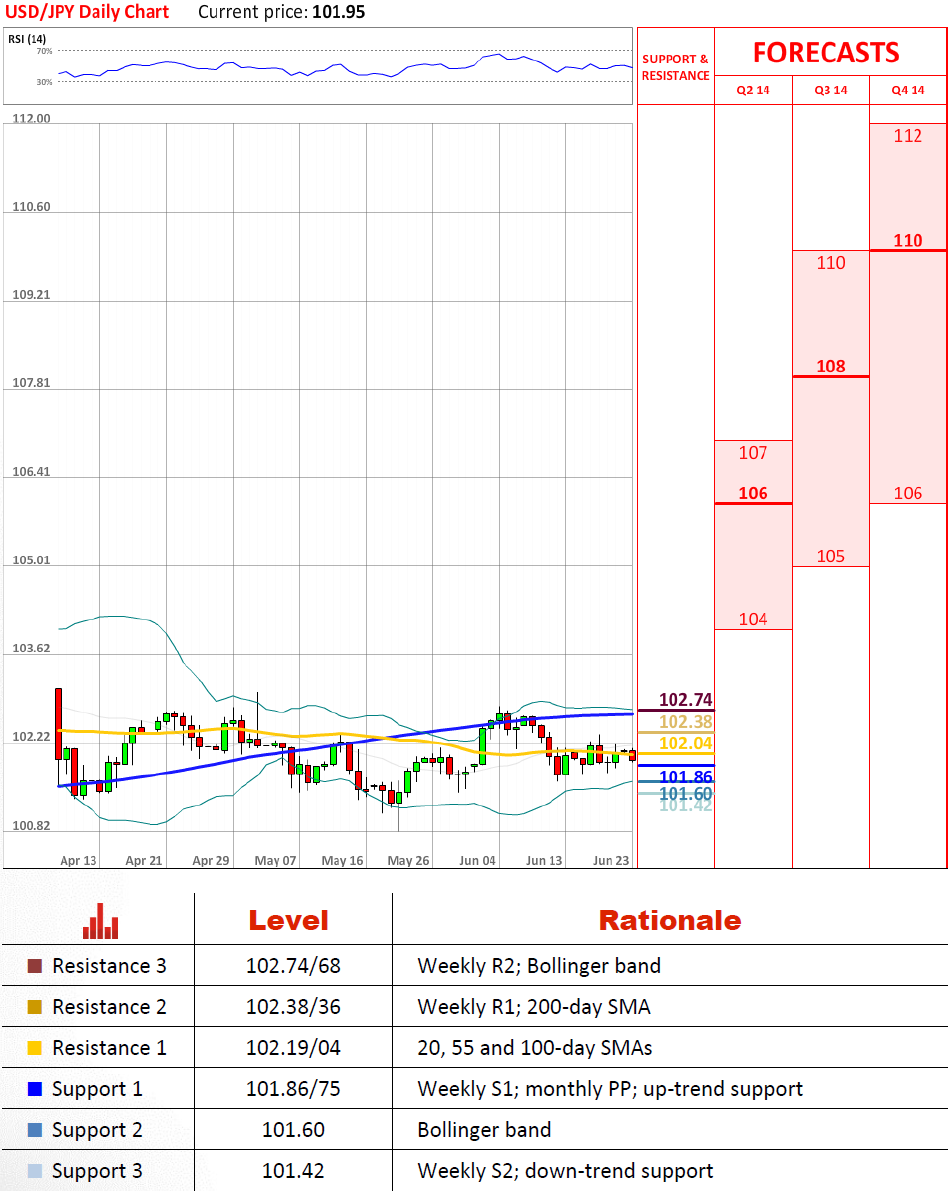The height and width of the screenshot is (1191, 949).
Task: Click the Resistance 1 yellow swatch
Action: click(35, 1048)
